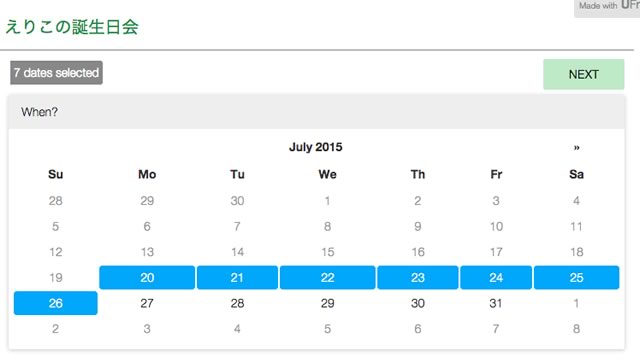This screenshot has width=640, height=363.
Task: Click the 7 dates selected badge
Action: coord(56,73)
